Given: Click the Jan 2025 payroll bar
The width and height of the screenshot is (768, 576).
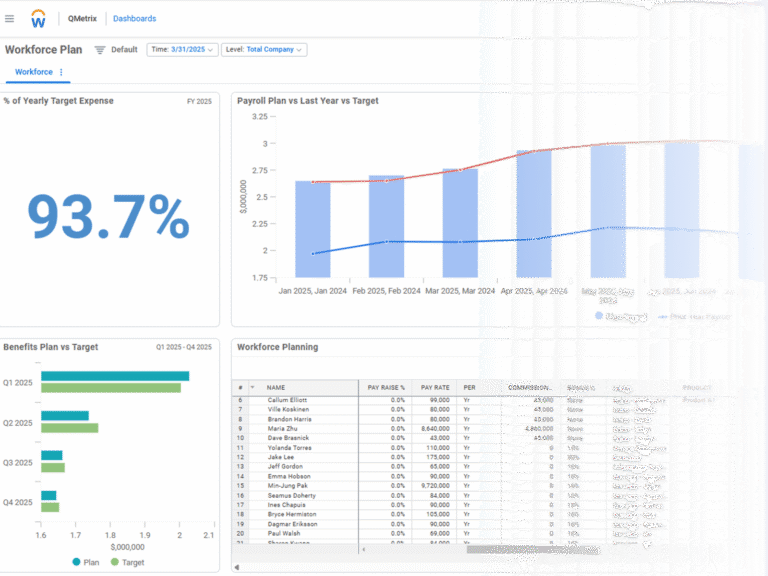Looking at the screenshot, I should click(x=312, y=229).
